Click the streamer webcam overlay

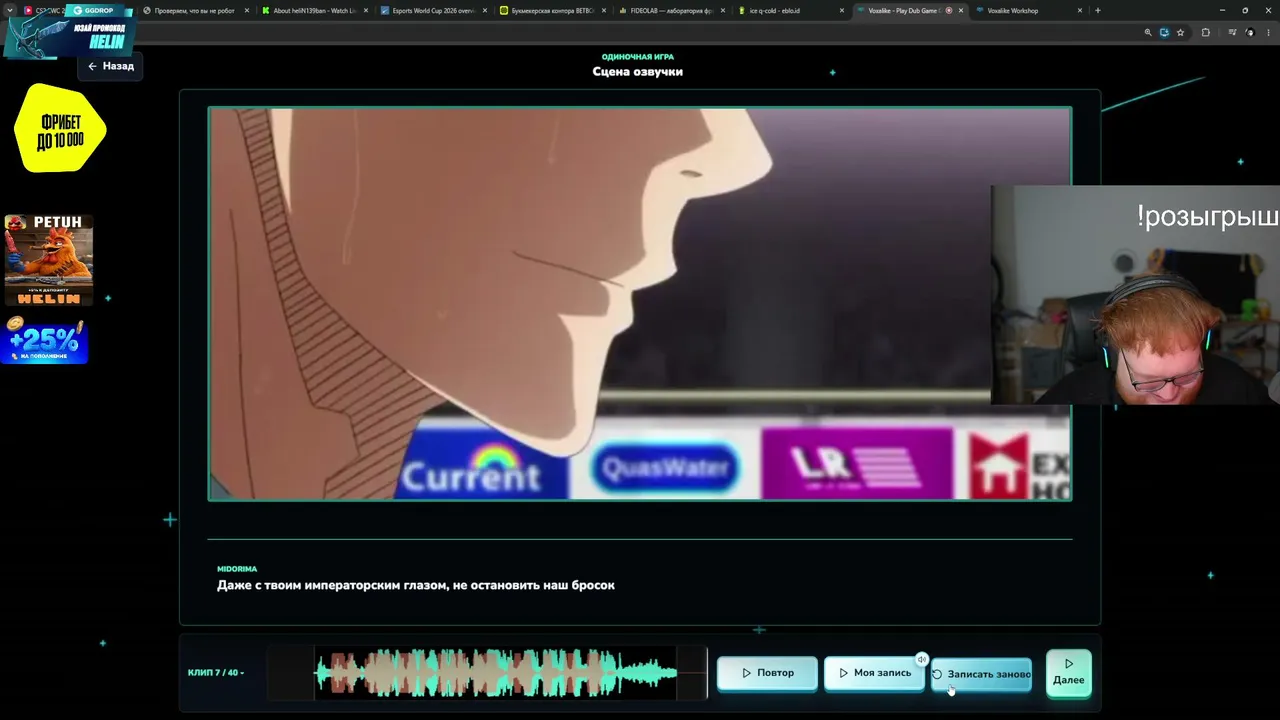1135,295
